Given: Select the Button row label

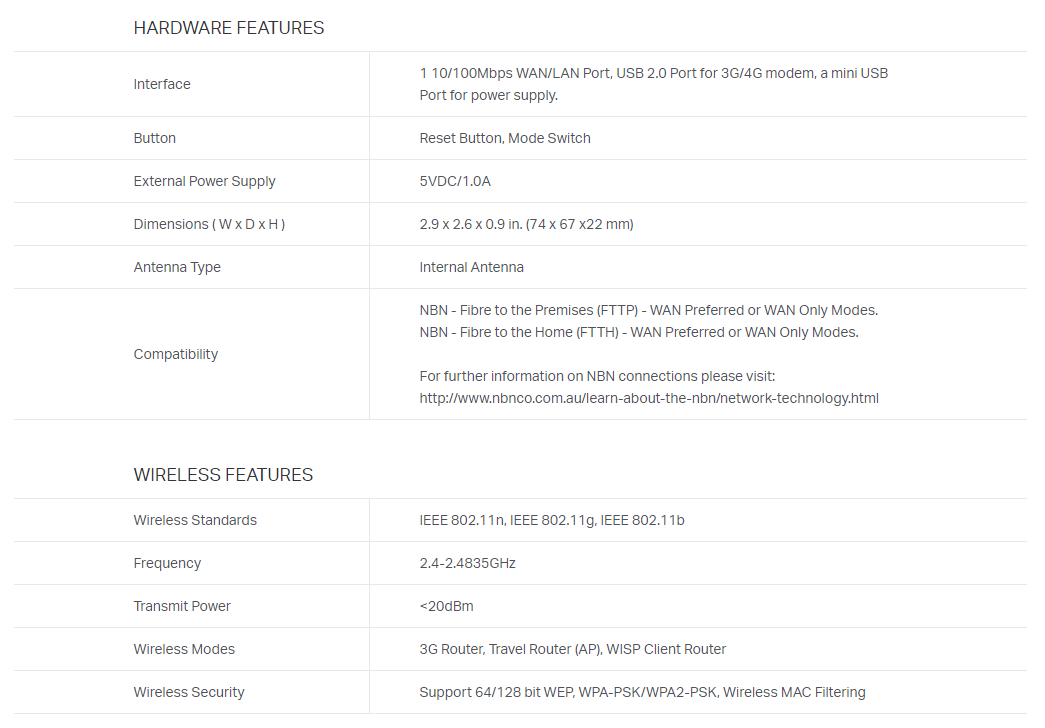Looking at the screenshot, I should 155,138.
